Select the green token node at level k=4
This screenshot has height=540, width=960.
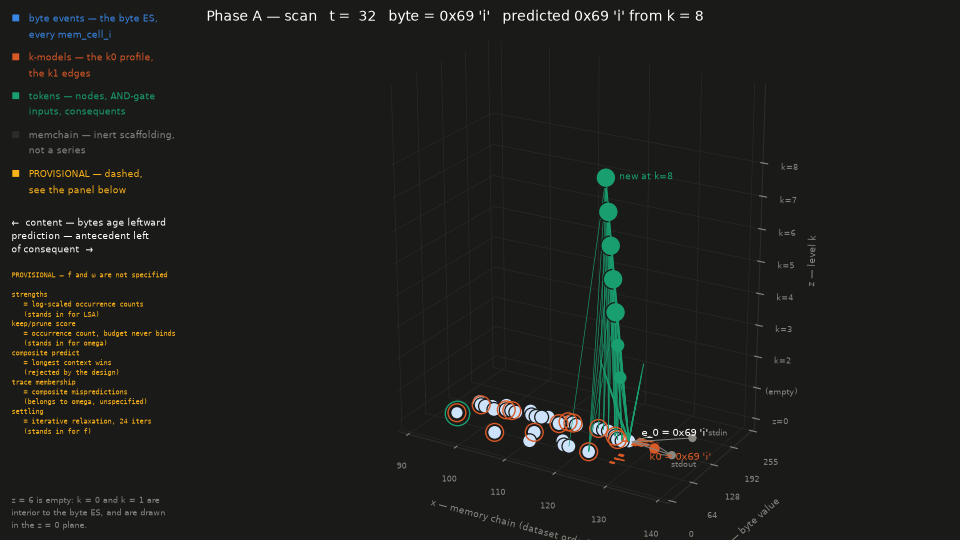coord(615,312)
